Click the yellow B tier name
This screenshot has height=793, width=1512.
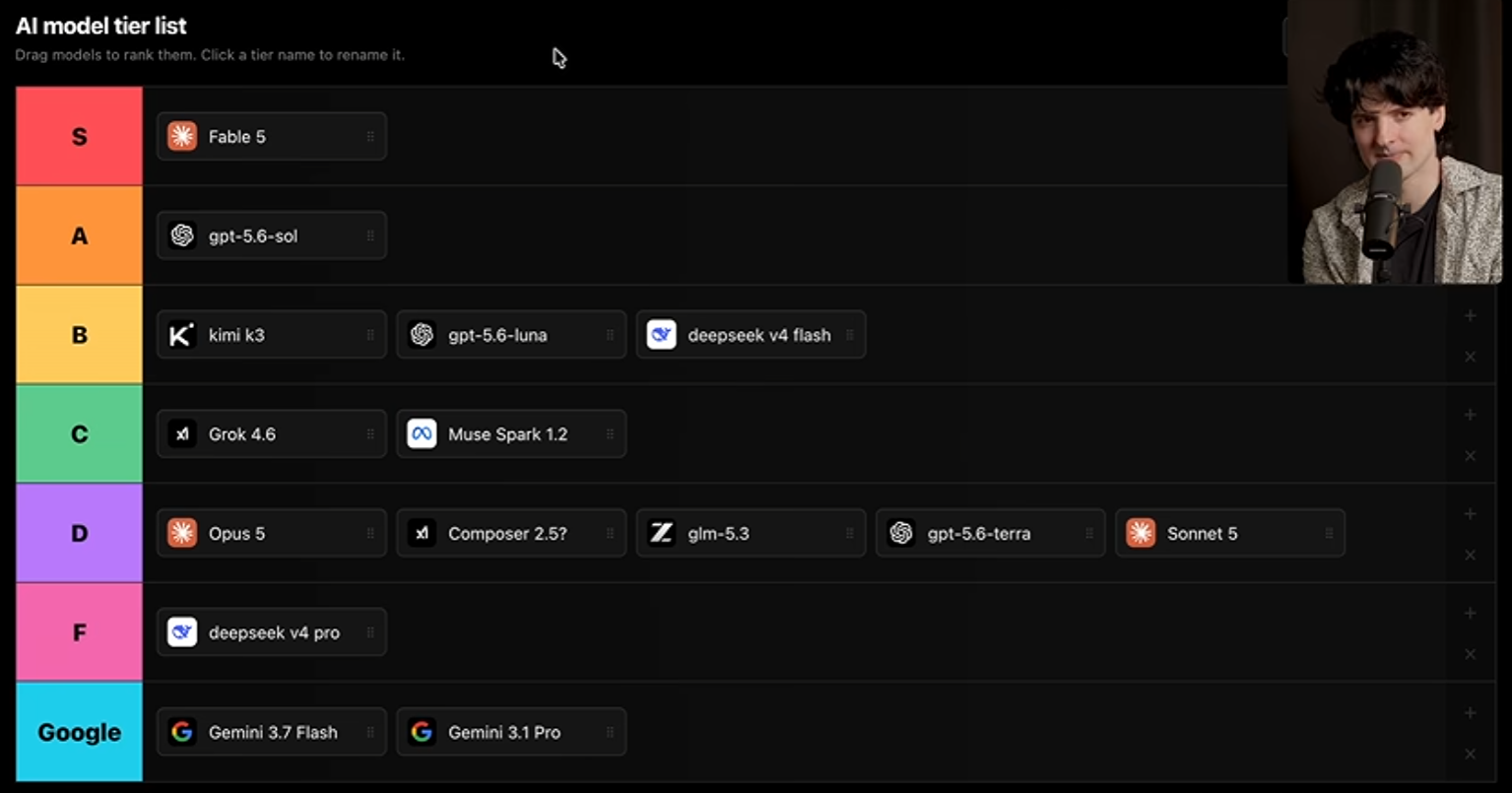(79, 335)
